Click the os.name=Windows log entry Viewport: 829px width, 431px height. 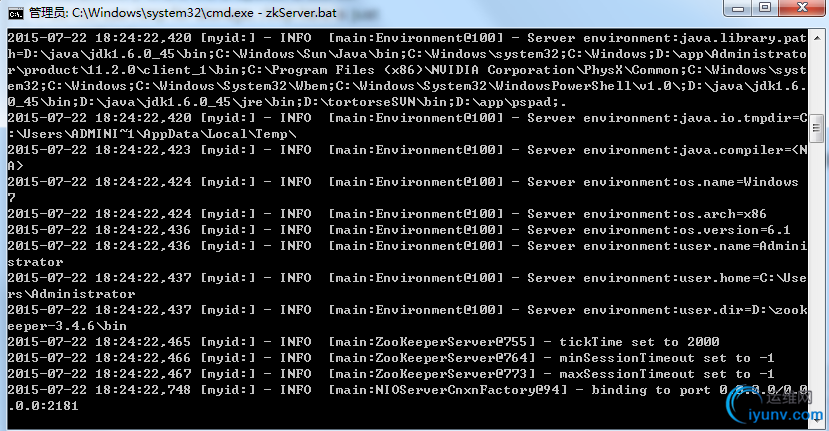pos(403,182)
